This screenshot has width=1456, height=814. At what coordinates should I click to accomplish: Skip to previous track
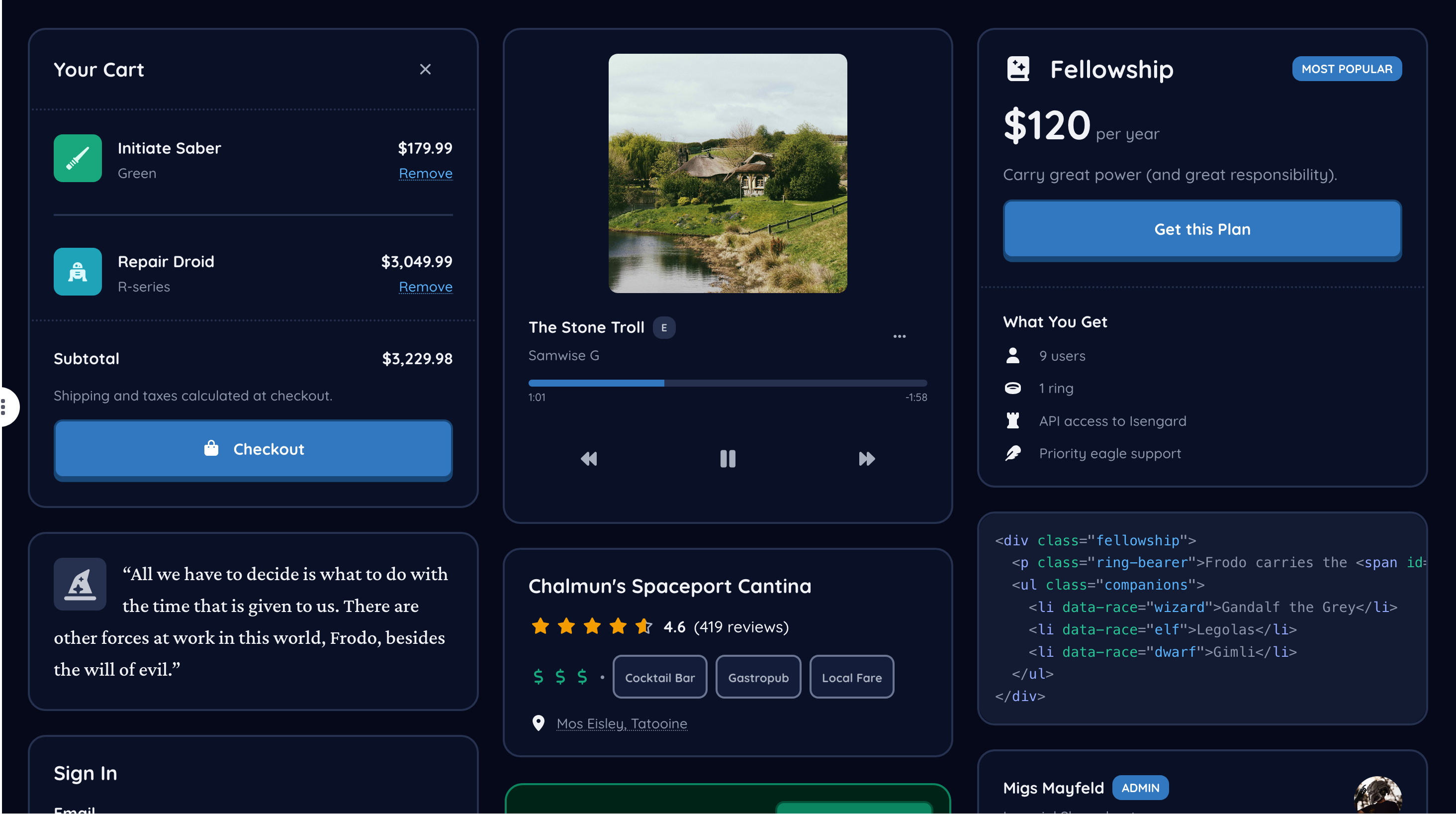588,458
